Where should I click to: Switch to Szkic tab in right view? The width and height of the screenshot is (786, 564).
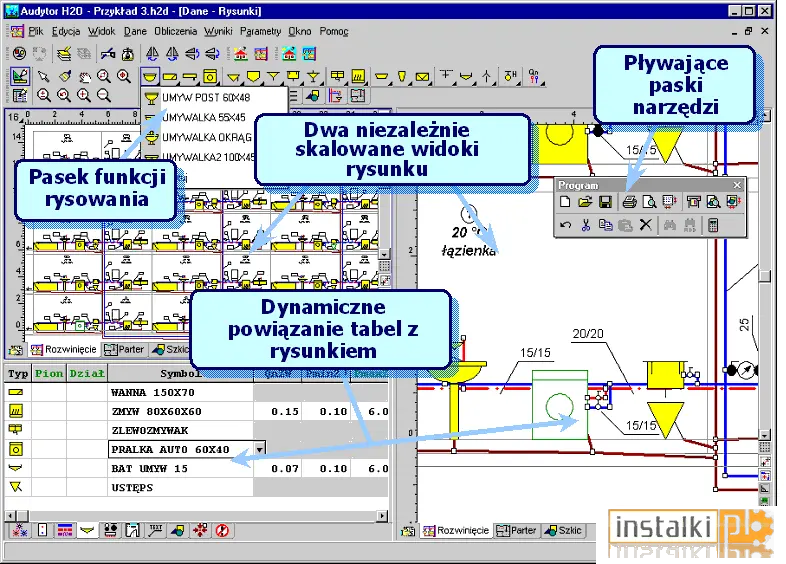click(563, 530)
